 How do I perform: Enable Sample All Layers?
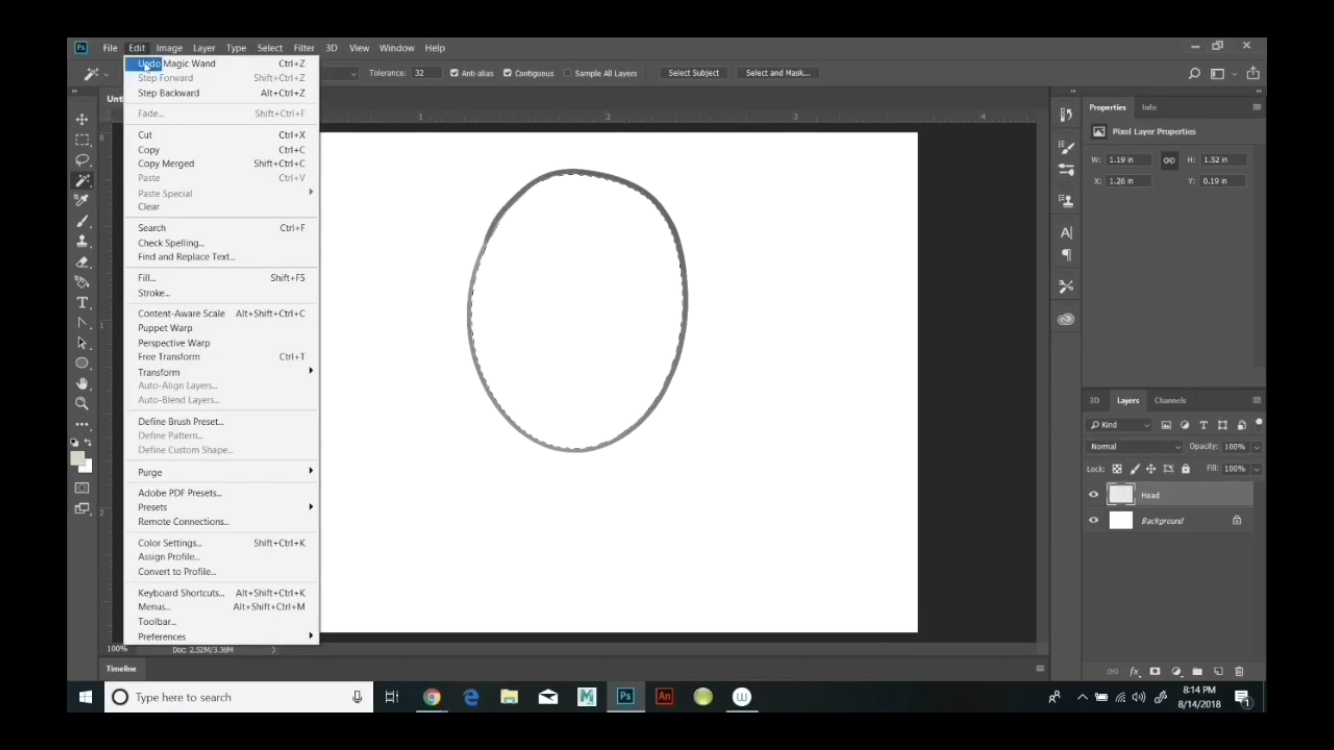[570, 72]
